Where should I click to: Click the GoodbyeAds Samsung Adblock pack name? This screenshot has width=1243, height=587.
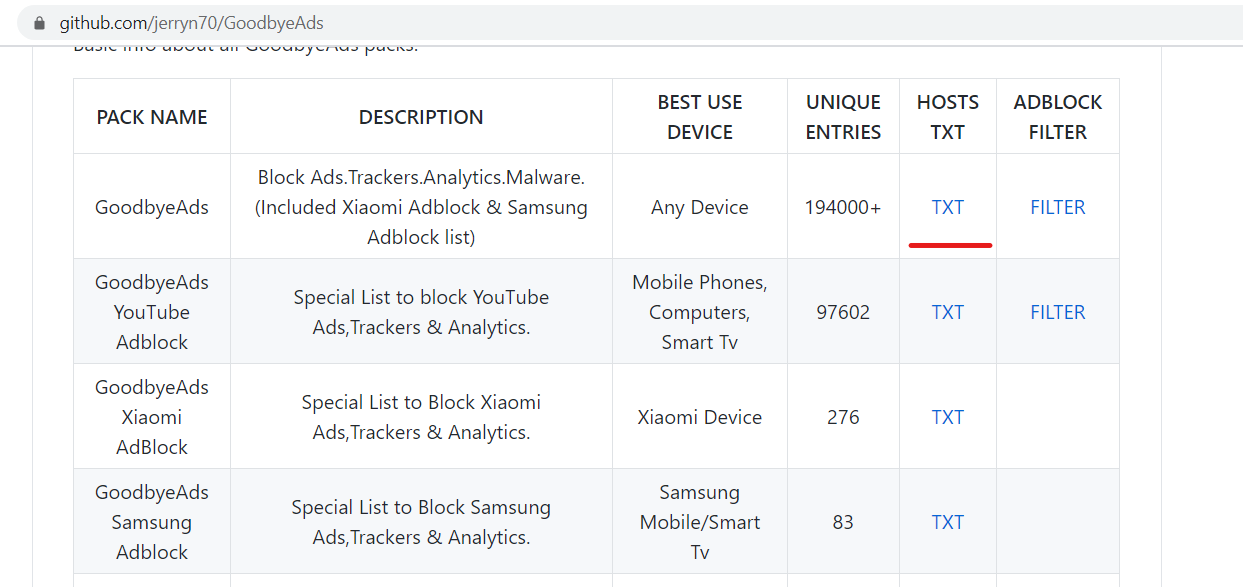(152, 522)
